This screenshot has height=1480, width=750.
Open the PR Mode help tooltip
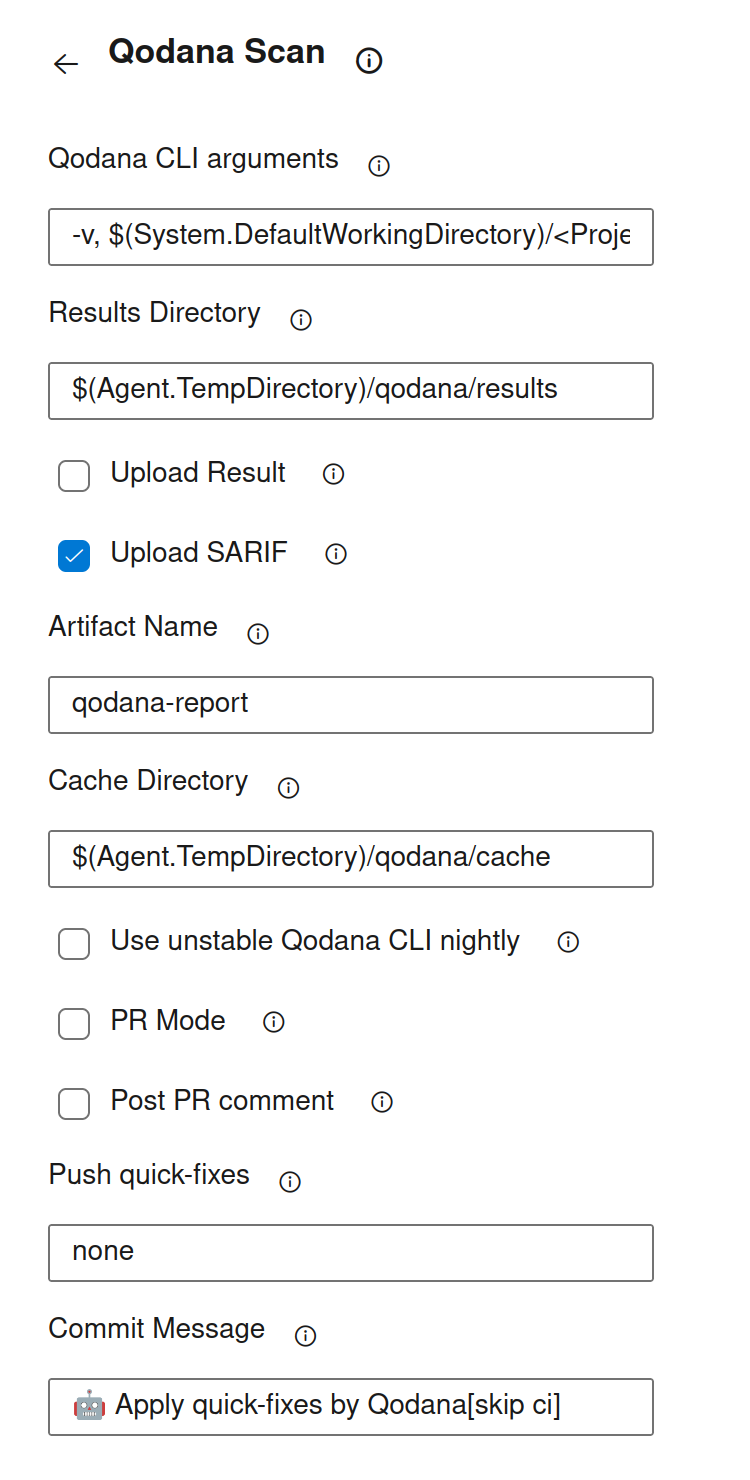click(x=273, y=1022)
